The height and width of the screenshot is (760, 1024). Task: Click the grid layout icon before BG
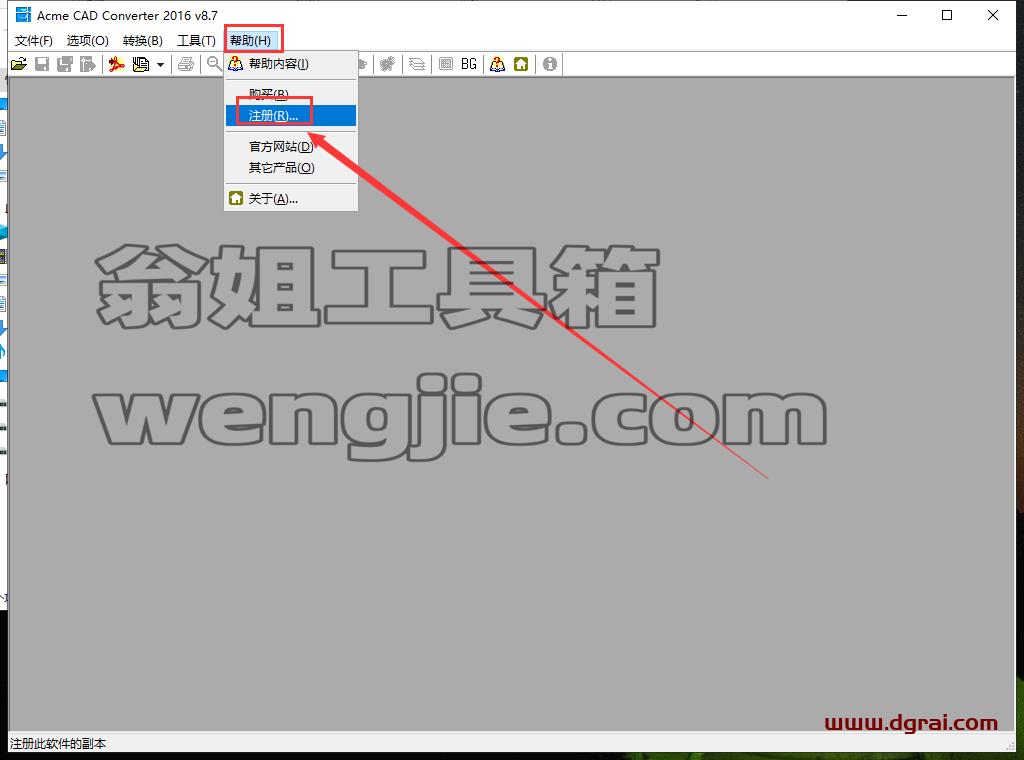click(x=446, y=64)
